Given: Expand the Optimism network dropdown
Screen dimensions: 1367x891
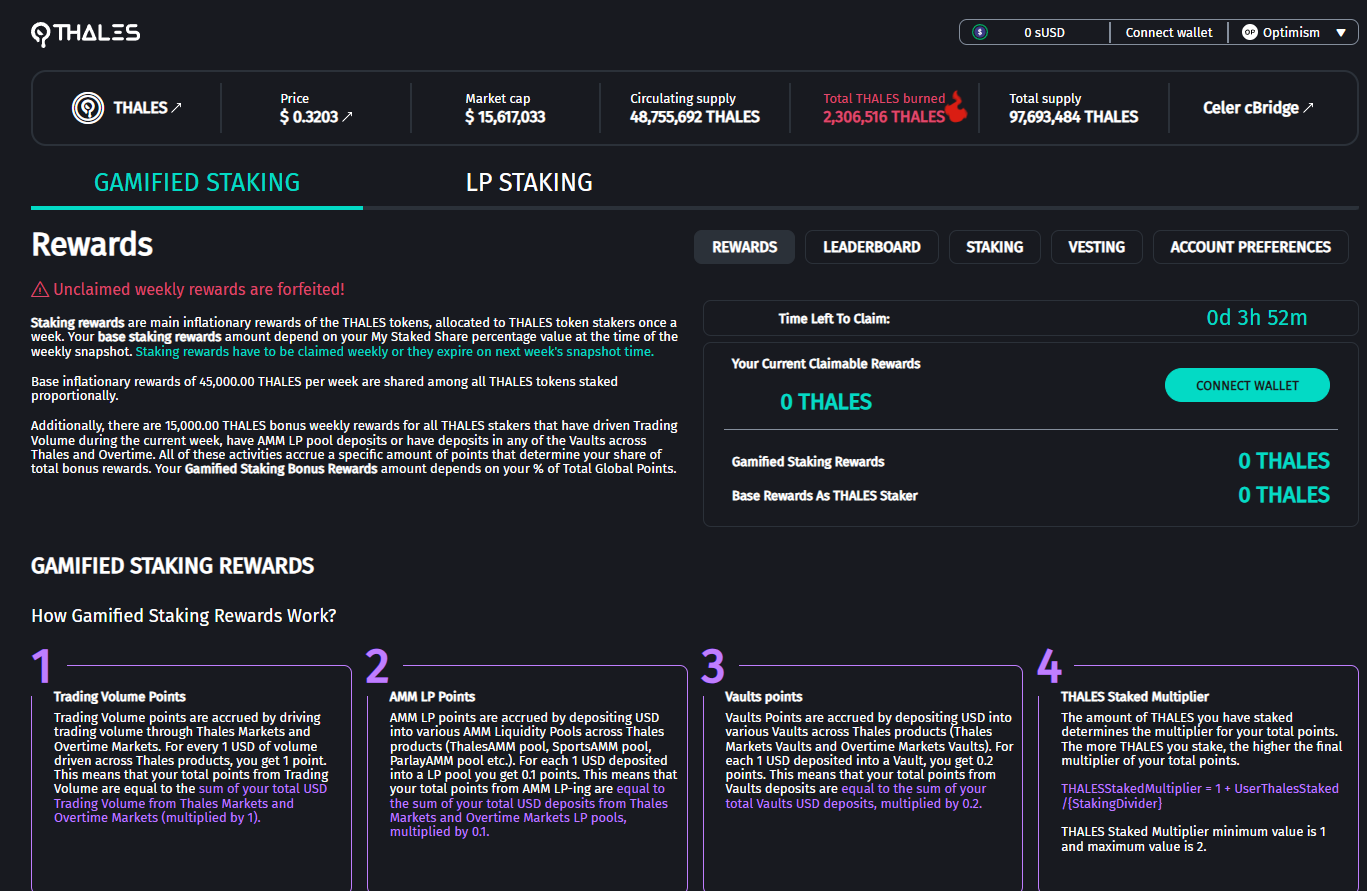Looking at the screenshot, I should 1341,33.
